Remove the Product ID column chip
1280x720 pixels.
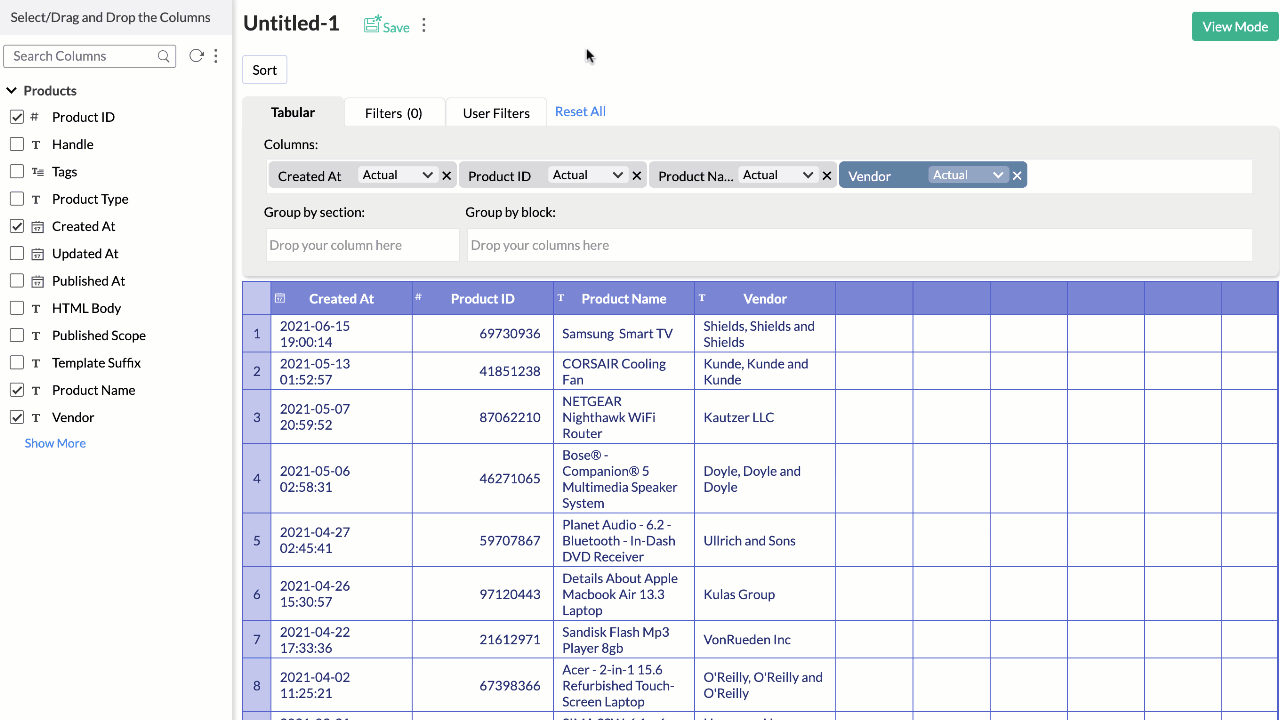click(637, 176)
